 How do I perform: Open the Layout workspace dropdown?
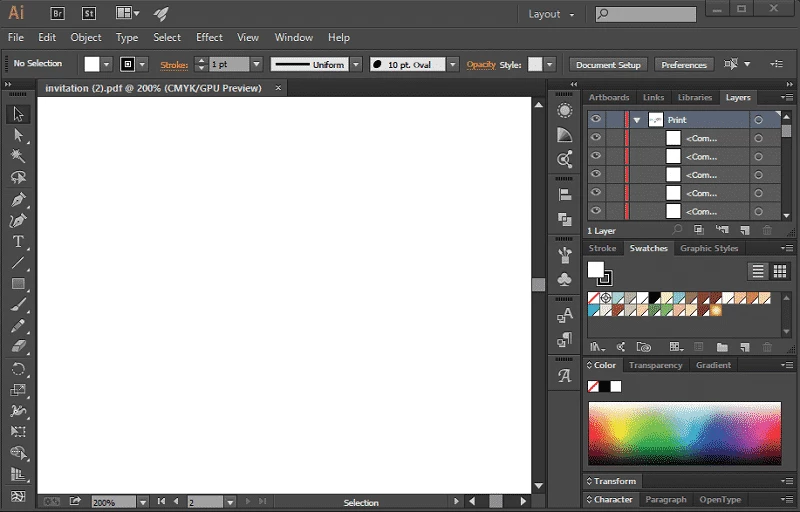pyautogui.click(x=551, y=14)
